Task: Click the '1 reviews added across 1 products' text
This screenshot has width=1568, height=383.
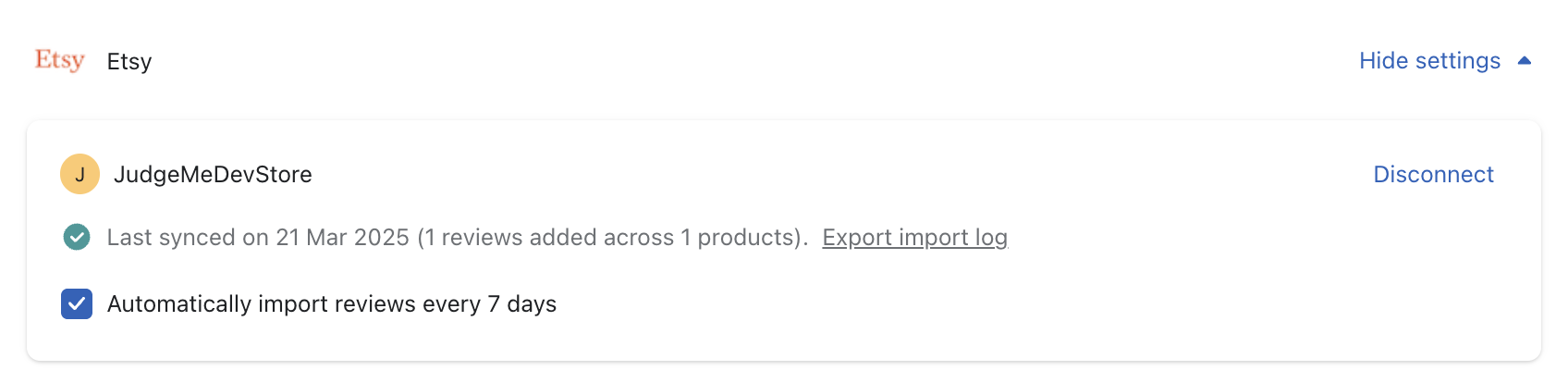Action: (612, 238)
